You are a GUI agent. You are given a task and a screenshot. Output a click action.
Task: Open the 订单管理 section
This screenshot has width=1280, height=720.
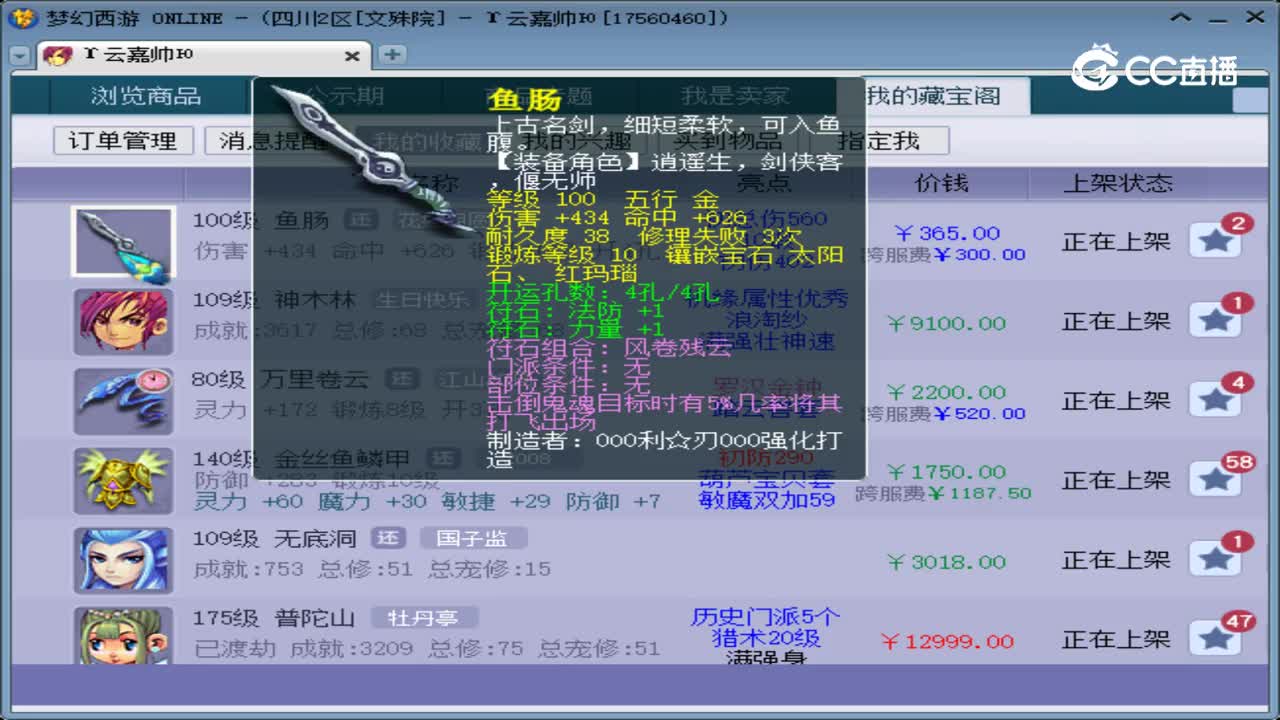point(122,141)
